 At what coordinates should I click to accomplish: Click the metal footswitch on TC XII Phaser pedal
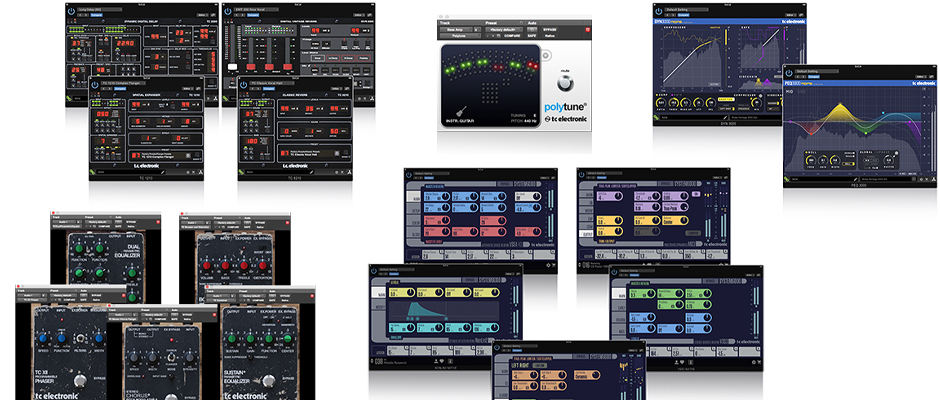(80, 381)
